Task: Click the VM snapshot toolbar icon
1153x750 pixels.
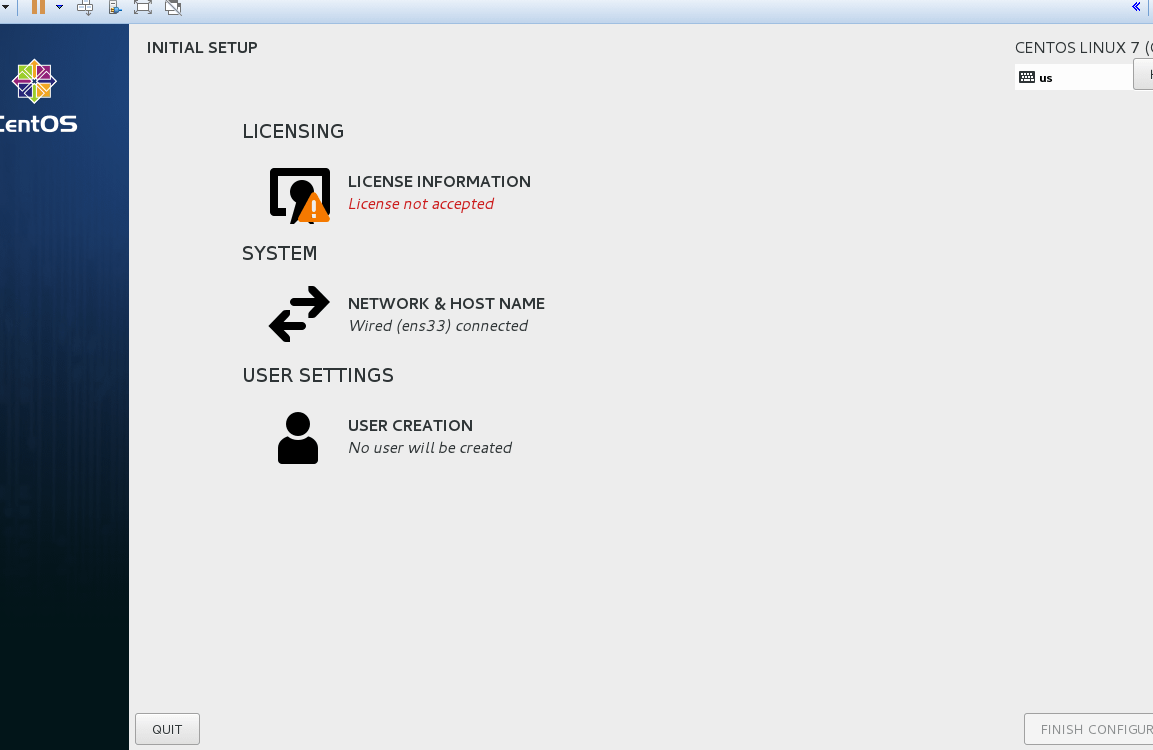Action: (115, 7)
